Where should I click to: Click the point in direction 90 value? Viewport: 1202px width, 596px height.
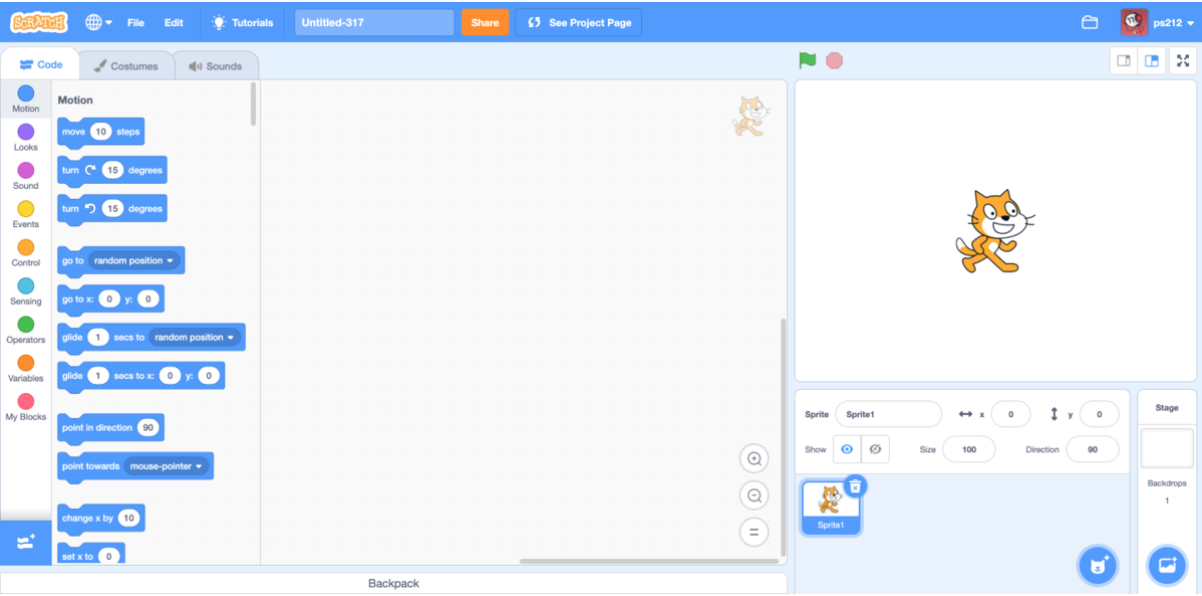coord(148,428)
